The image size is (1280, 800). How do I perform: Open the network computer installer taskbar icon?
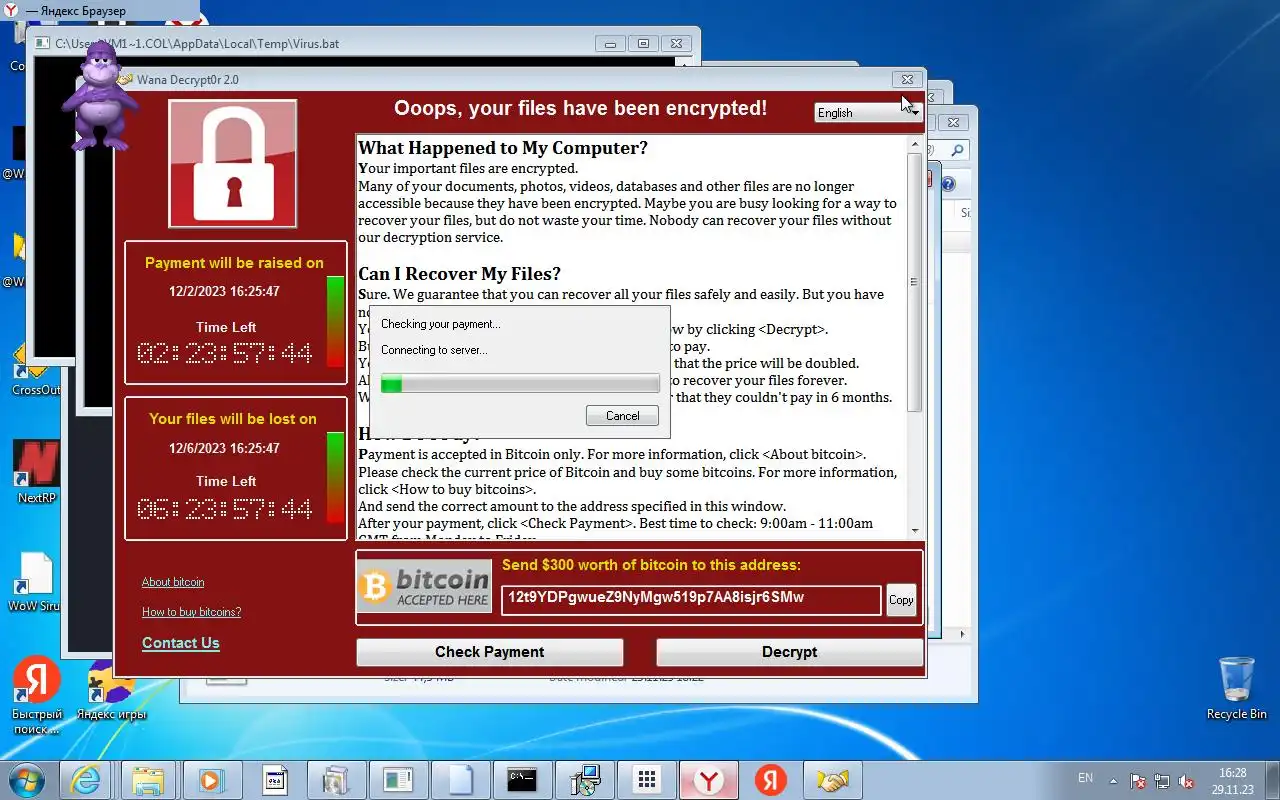584,780
